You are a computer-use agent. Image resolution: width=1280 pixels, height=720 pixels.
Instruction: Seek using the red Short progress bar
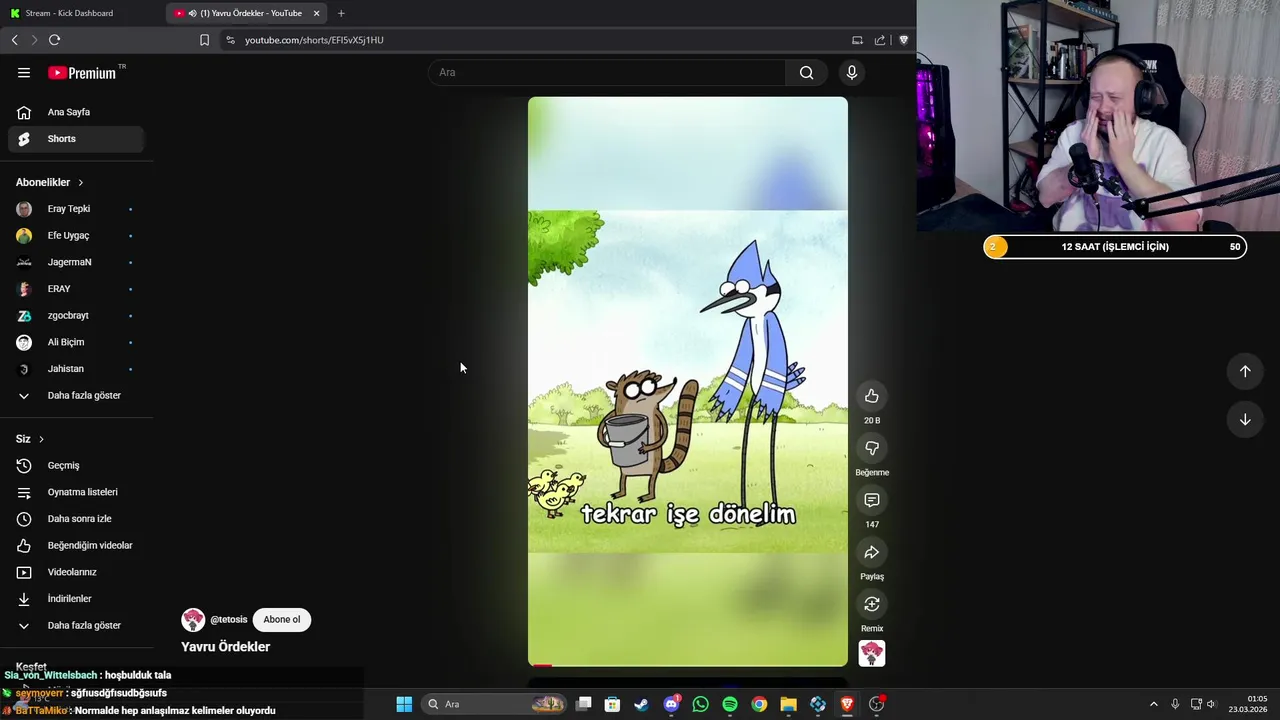[688, 665]
